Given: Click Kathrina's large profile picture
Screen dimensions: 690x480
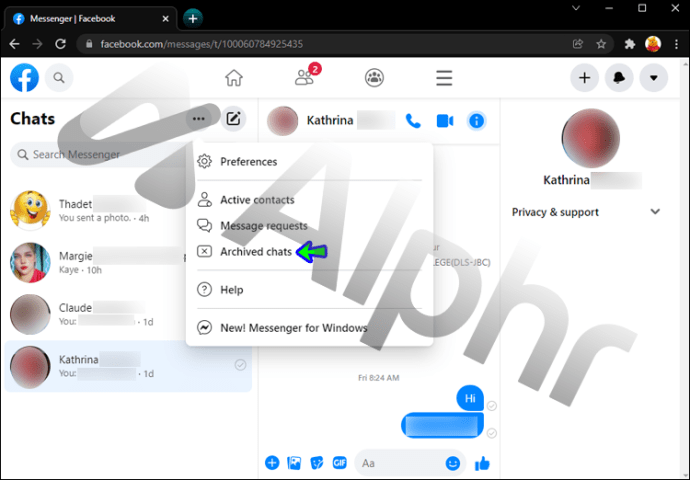Looking at the screenshot, I should (x=591, y=138).
